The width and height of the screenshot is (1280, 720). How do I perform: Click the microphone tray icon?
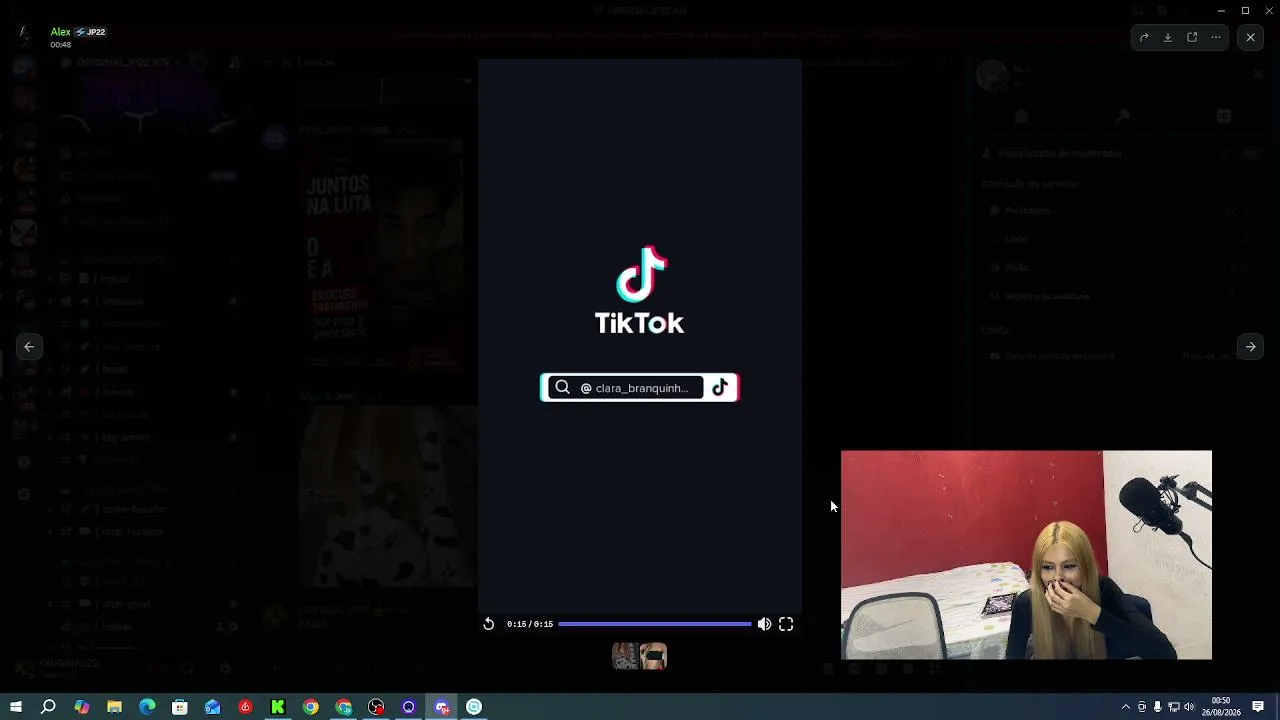[x=1158, y=707]
